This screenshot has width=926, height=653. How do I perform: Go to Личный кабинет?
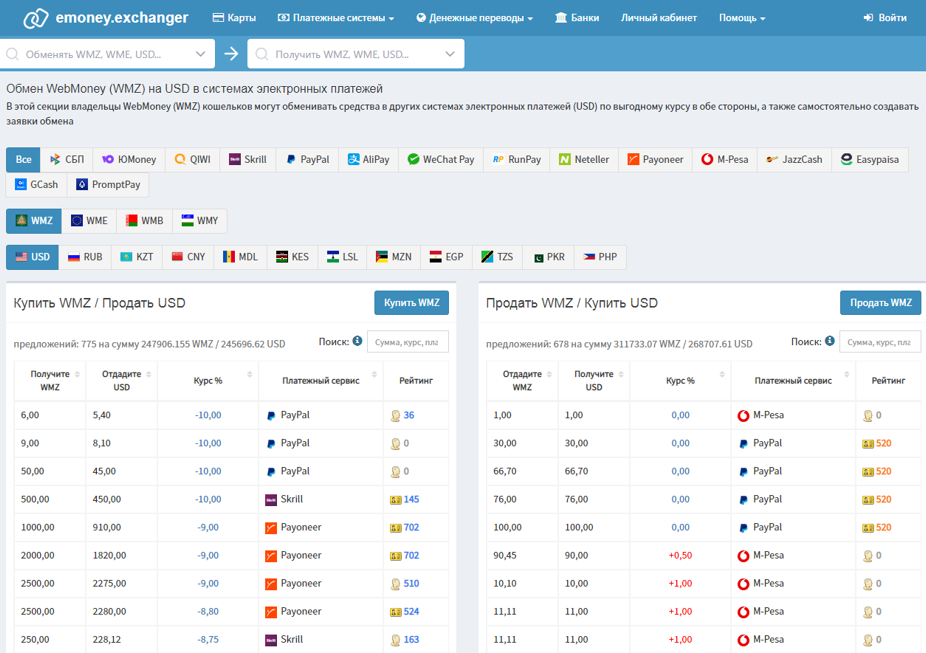tap(658, 18)
